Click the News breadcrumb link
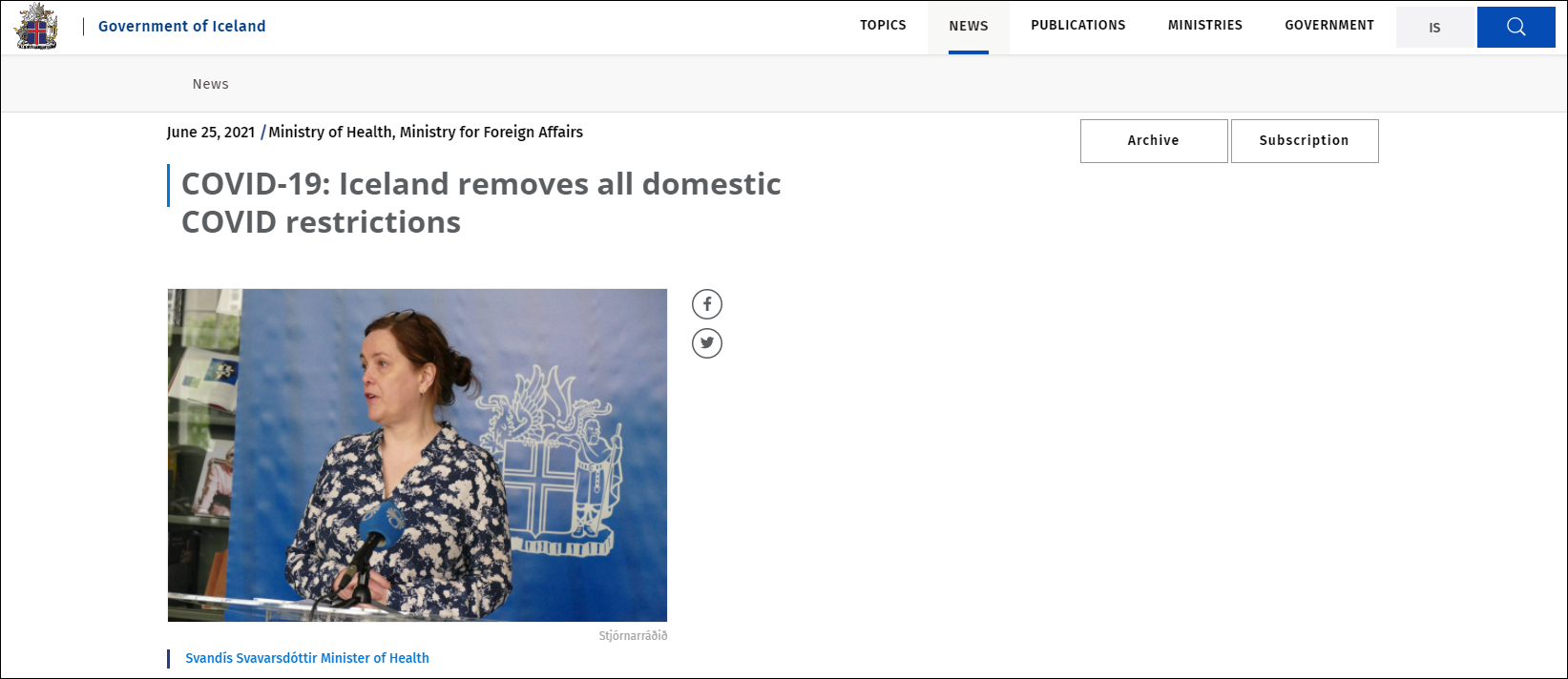This screenshot has height=679, width=1568. point(211,84)
